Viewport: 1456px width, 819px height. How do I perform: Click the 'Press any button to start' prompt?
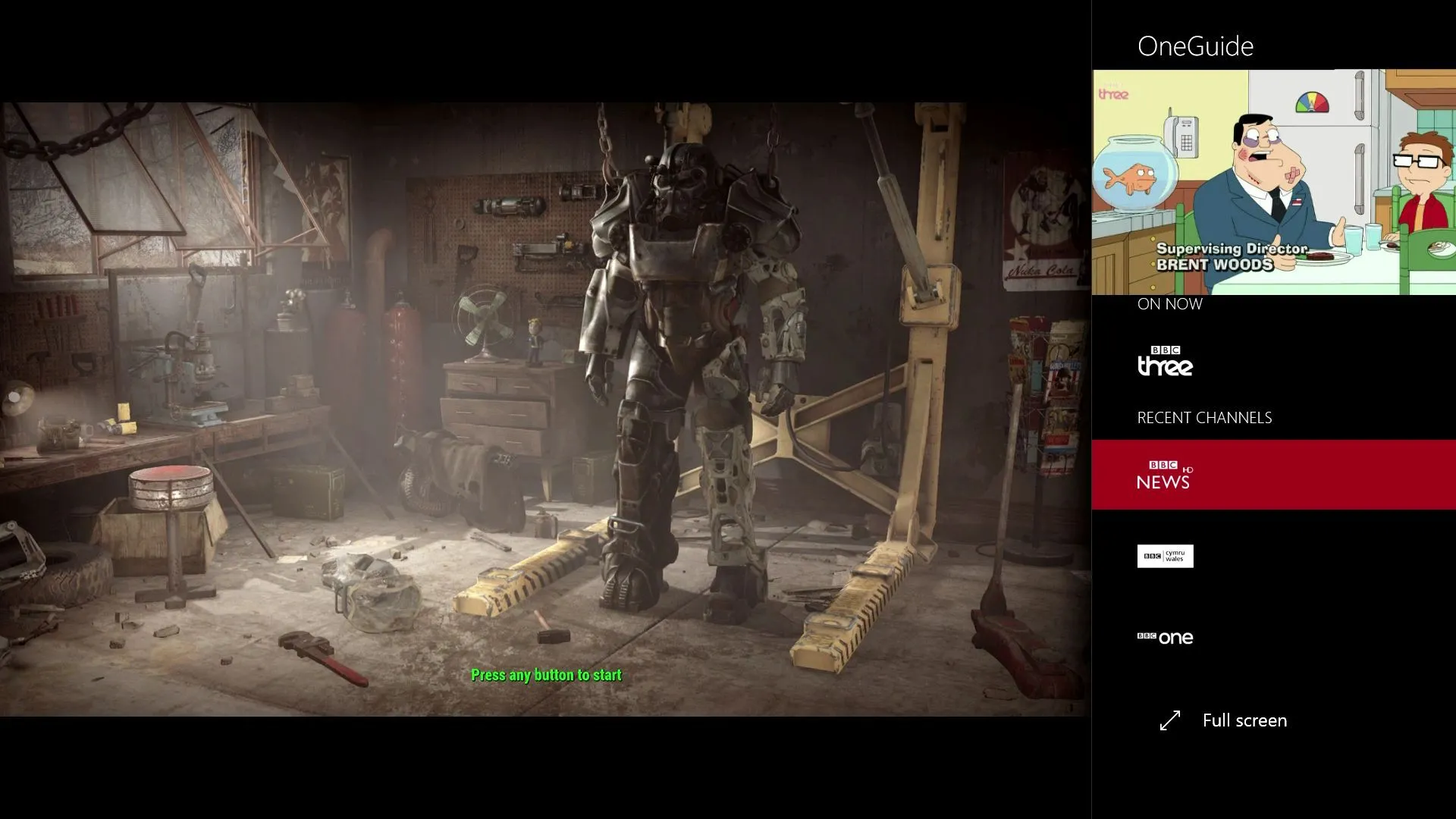click(x=546, y=675)
